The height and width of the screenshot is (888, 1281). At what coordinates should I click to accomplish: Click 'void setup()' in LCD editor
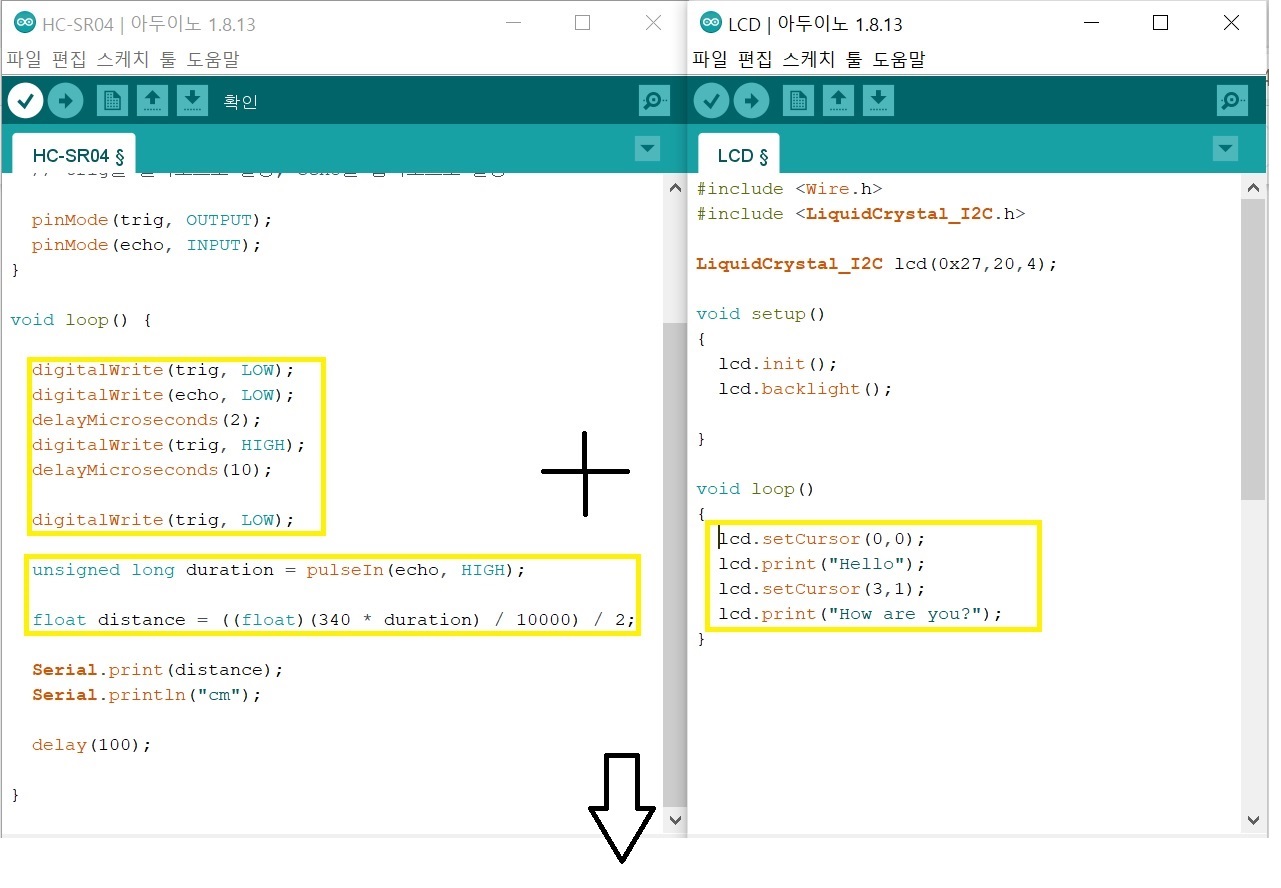[761, 314]
